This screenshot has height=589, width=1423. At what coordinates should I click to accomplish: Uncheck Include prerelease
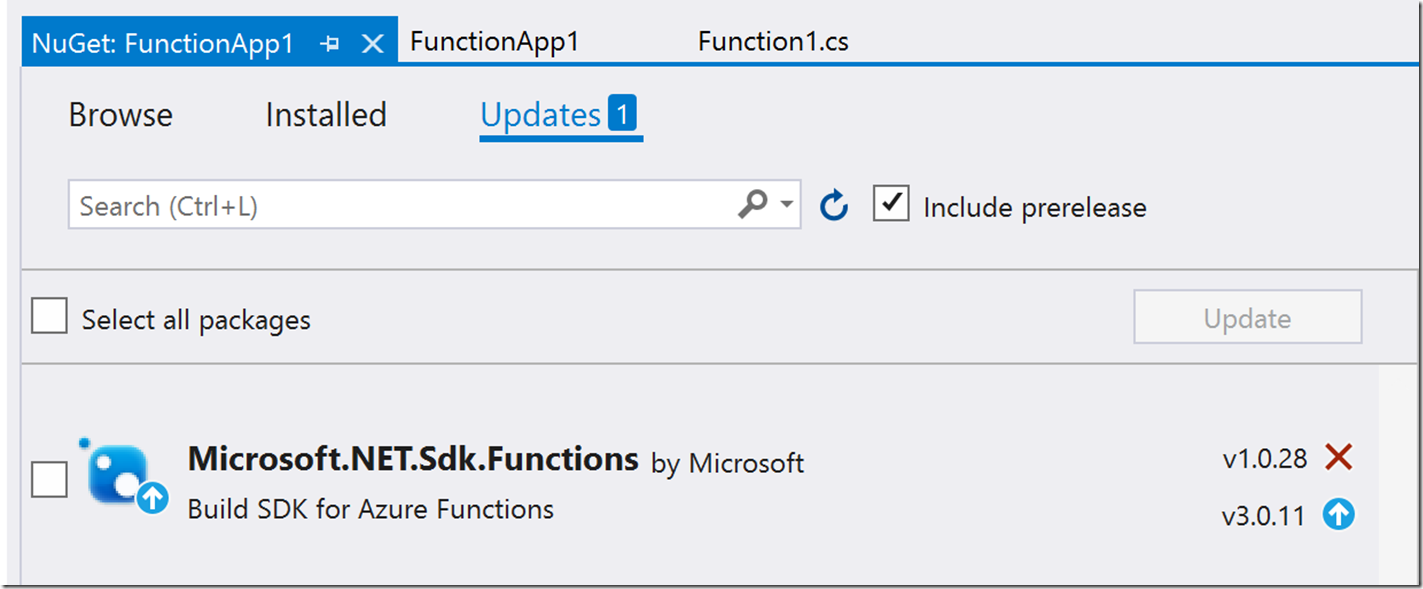pos(891,205)
